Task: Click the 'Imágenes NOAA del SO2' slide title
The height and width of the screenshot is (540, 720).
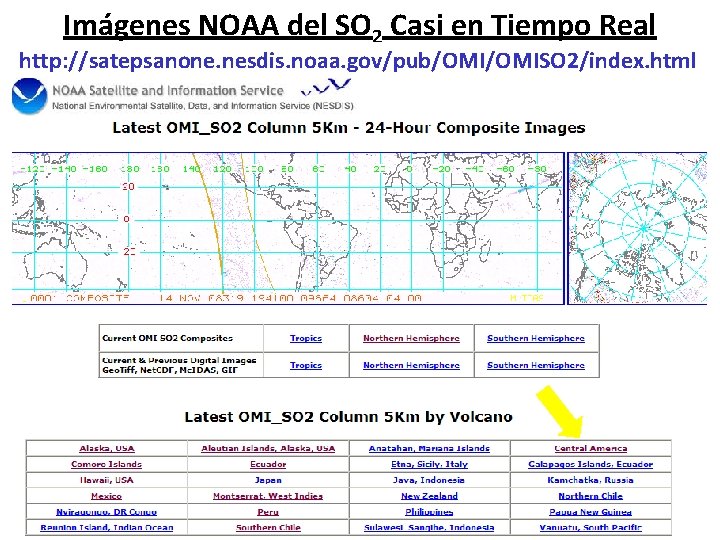Action: (x=360, y=25)
